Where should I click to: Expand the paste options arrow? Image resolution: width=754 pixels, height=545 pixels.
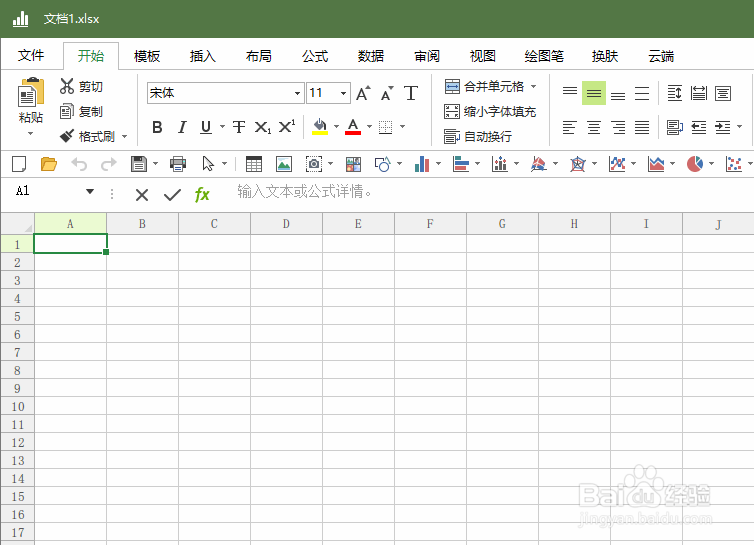[30, 133]
